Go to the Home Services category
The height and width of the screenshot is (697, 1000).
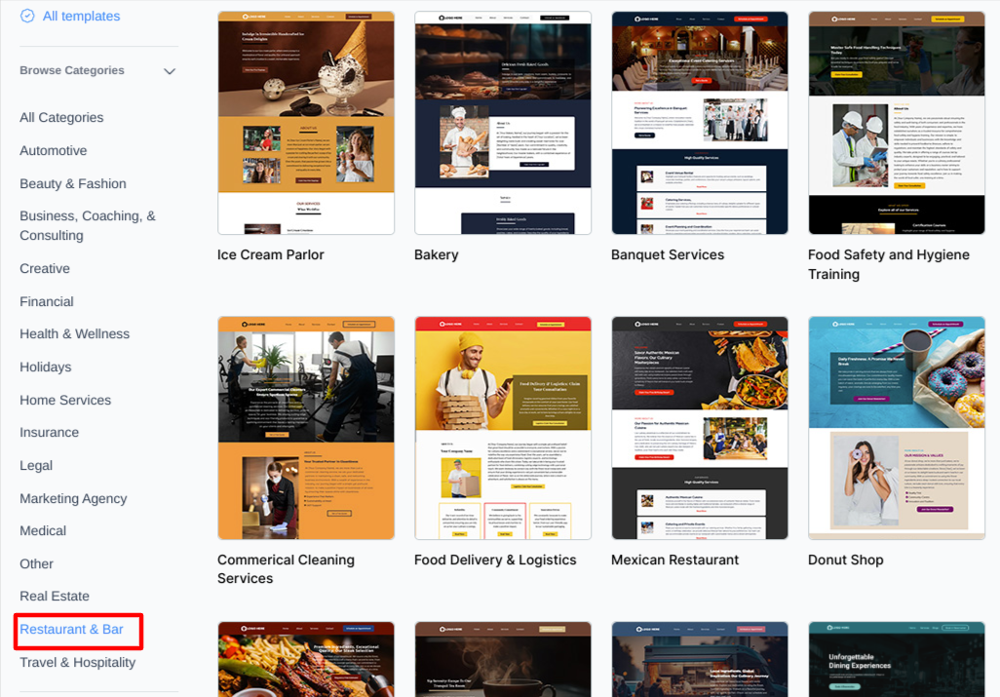click(65, 400)
